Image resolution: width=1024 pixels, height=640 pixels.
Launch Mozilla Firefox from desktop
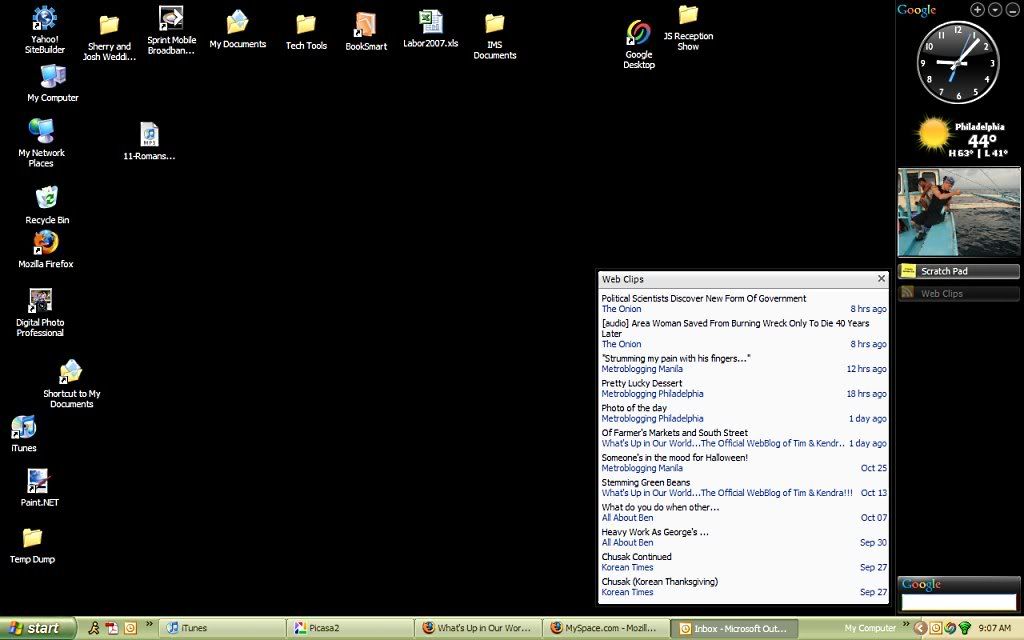pyautogui.click(x=46, y=249)
